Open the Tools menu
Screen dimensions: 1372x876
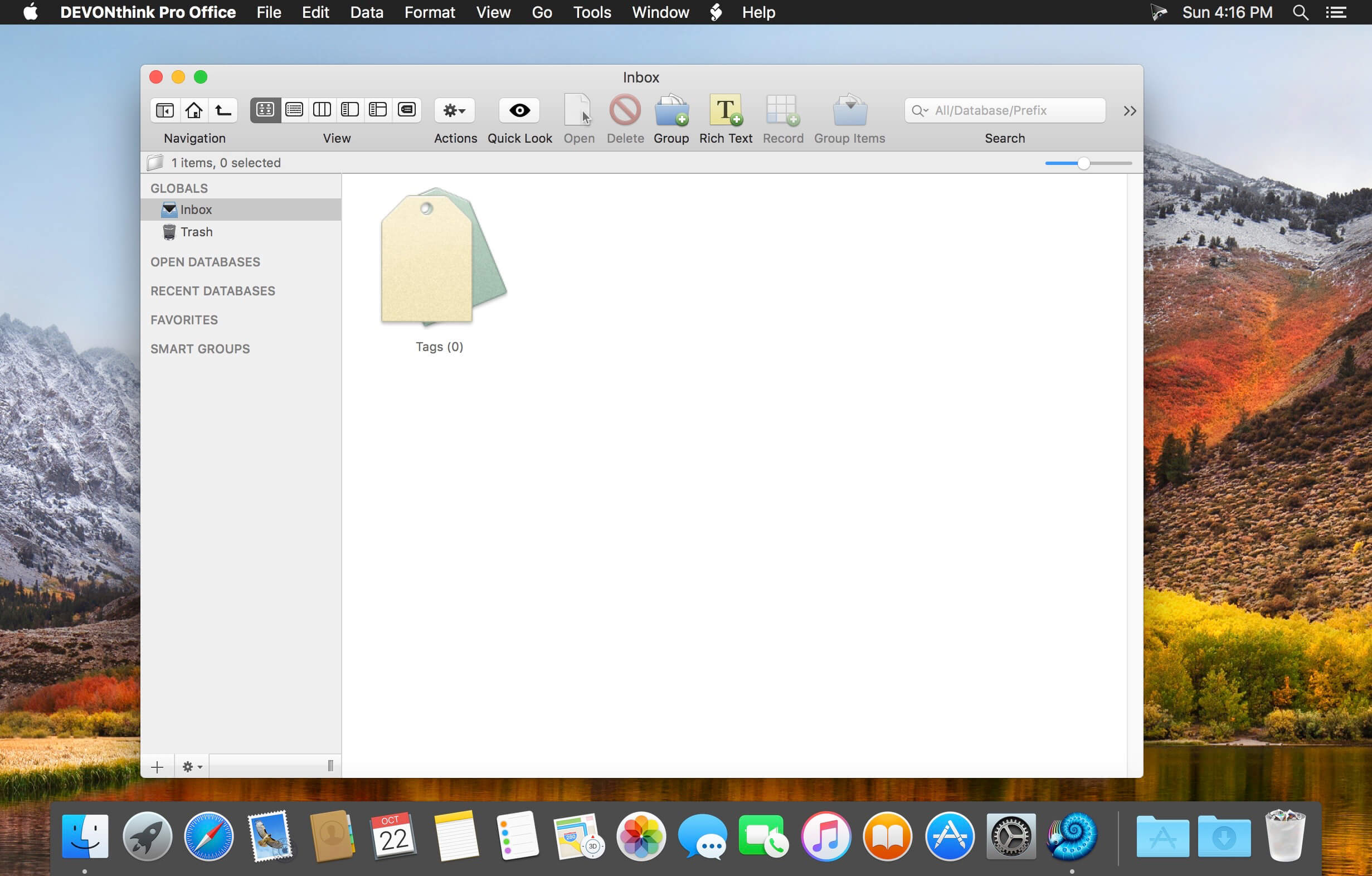pos(591,12)
